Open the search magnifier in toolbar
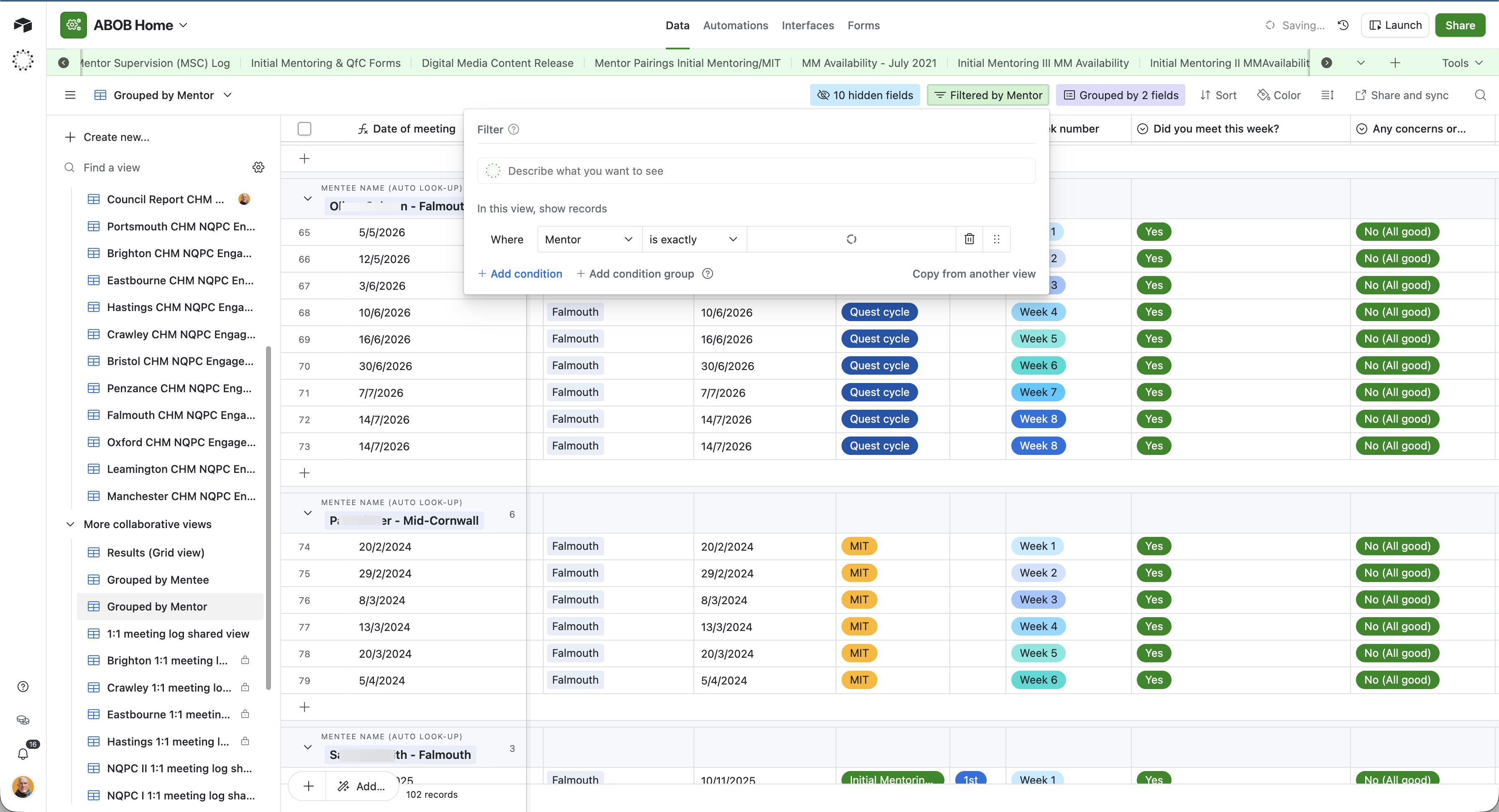The width and height of the screenshot is (1499, 812). [x=1480, y=95]
